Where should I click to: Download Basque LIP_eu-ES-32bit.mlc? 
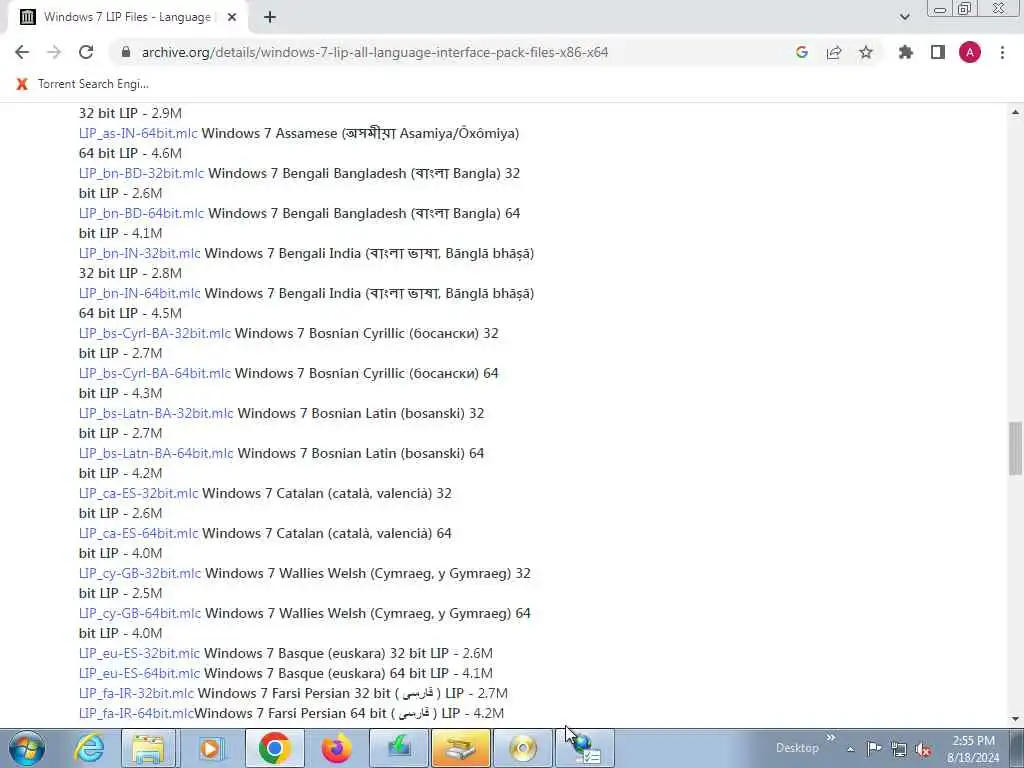tap(139, 653)
